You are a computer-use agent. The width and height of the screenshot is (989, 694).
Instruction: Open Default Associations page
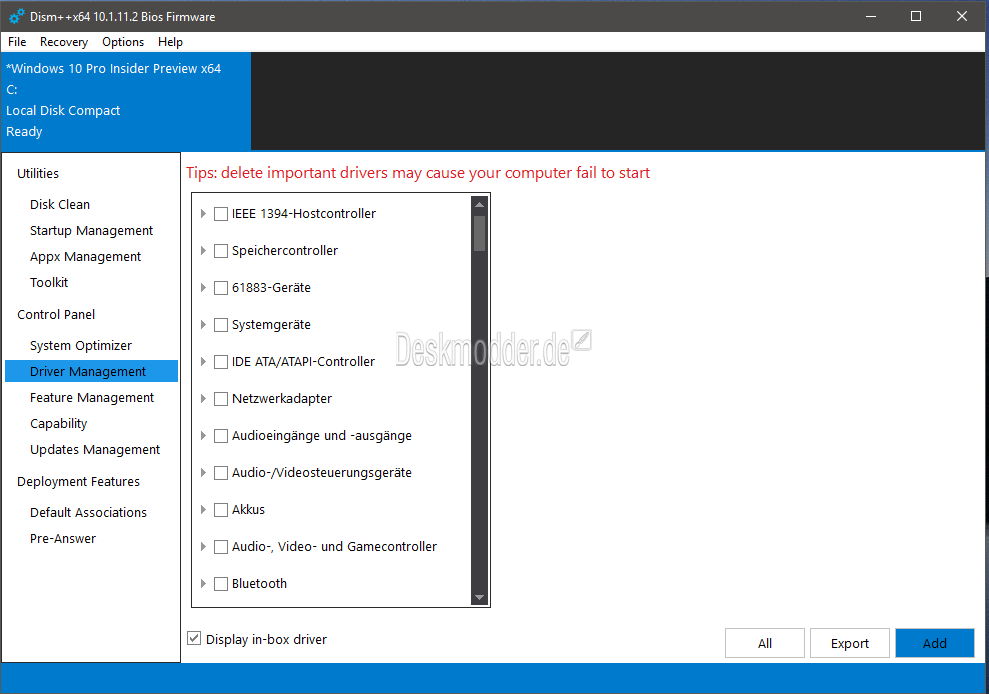[88, 512]
